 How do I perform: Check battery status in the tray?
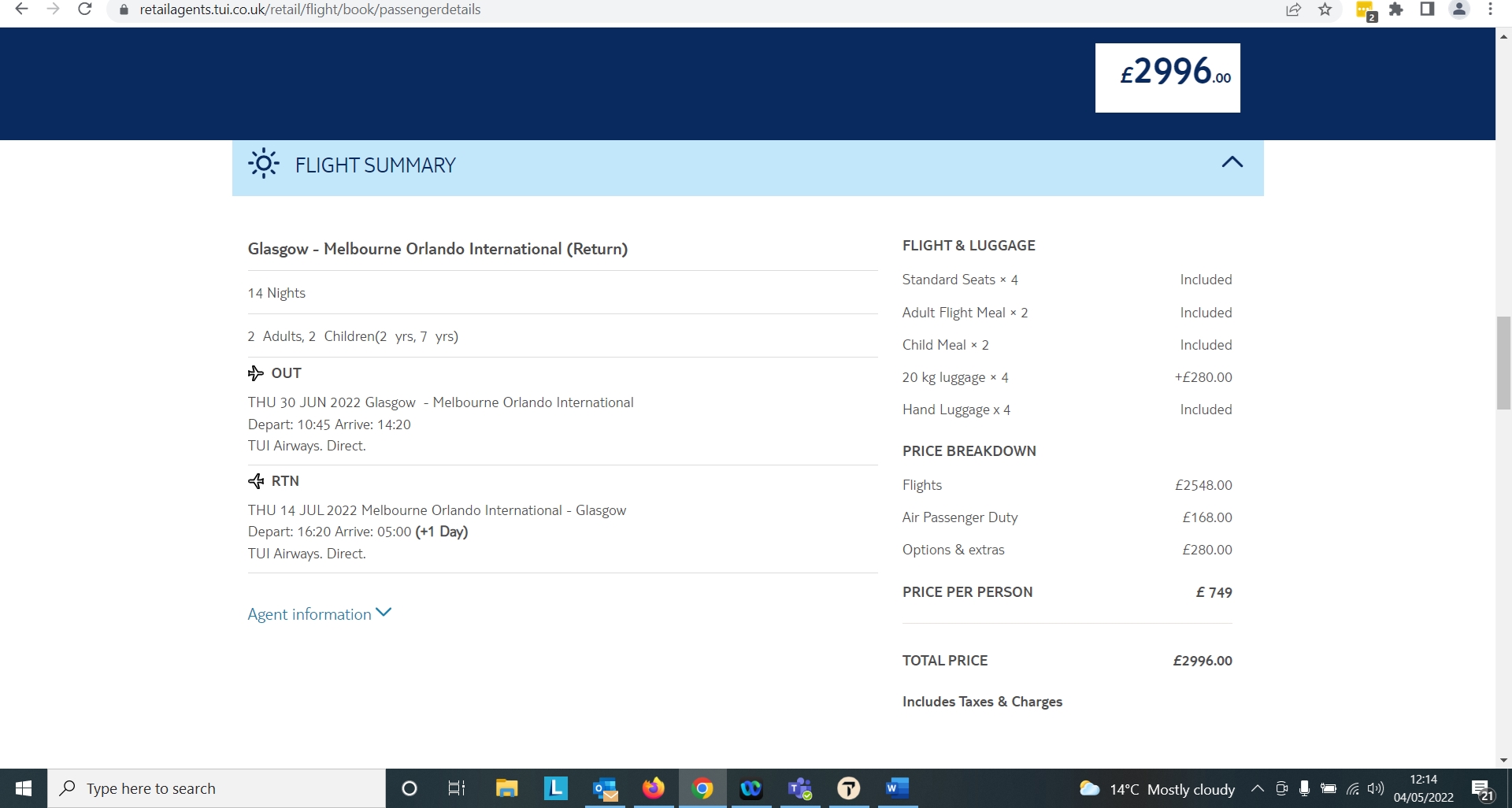(1329, 788)
